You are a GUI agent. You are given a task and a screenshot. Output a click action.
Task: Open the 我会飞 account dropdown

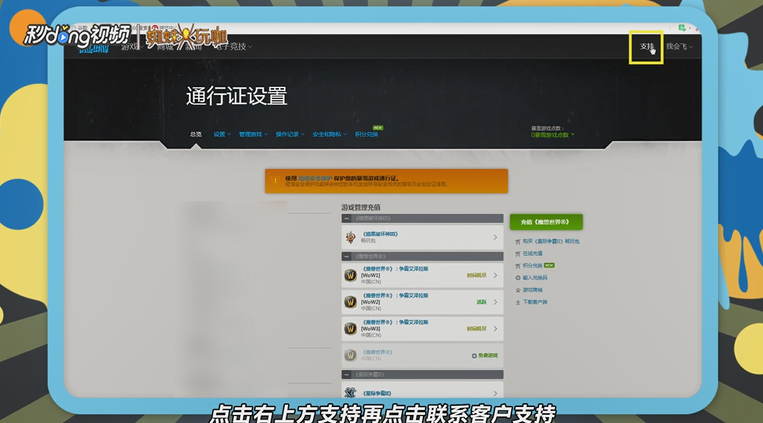679,47
